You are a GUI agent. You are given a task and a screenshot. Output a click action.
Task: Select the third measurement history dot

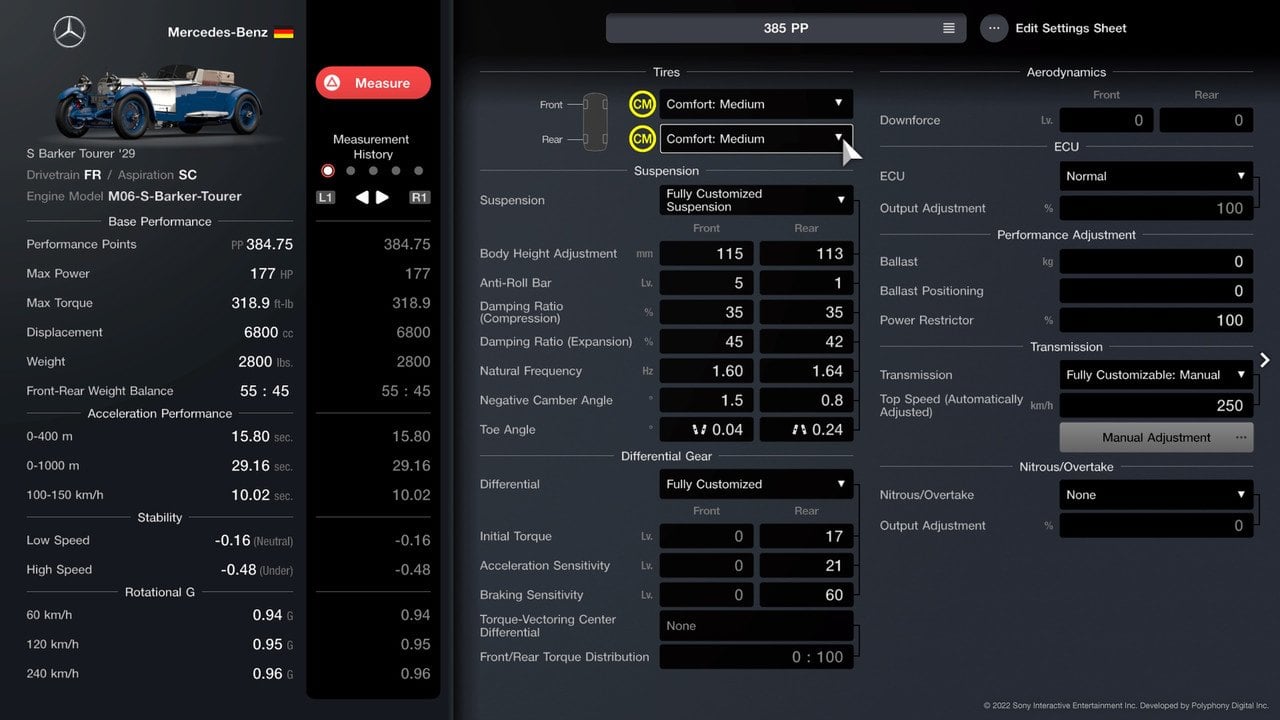(373, 171)
